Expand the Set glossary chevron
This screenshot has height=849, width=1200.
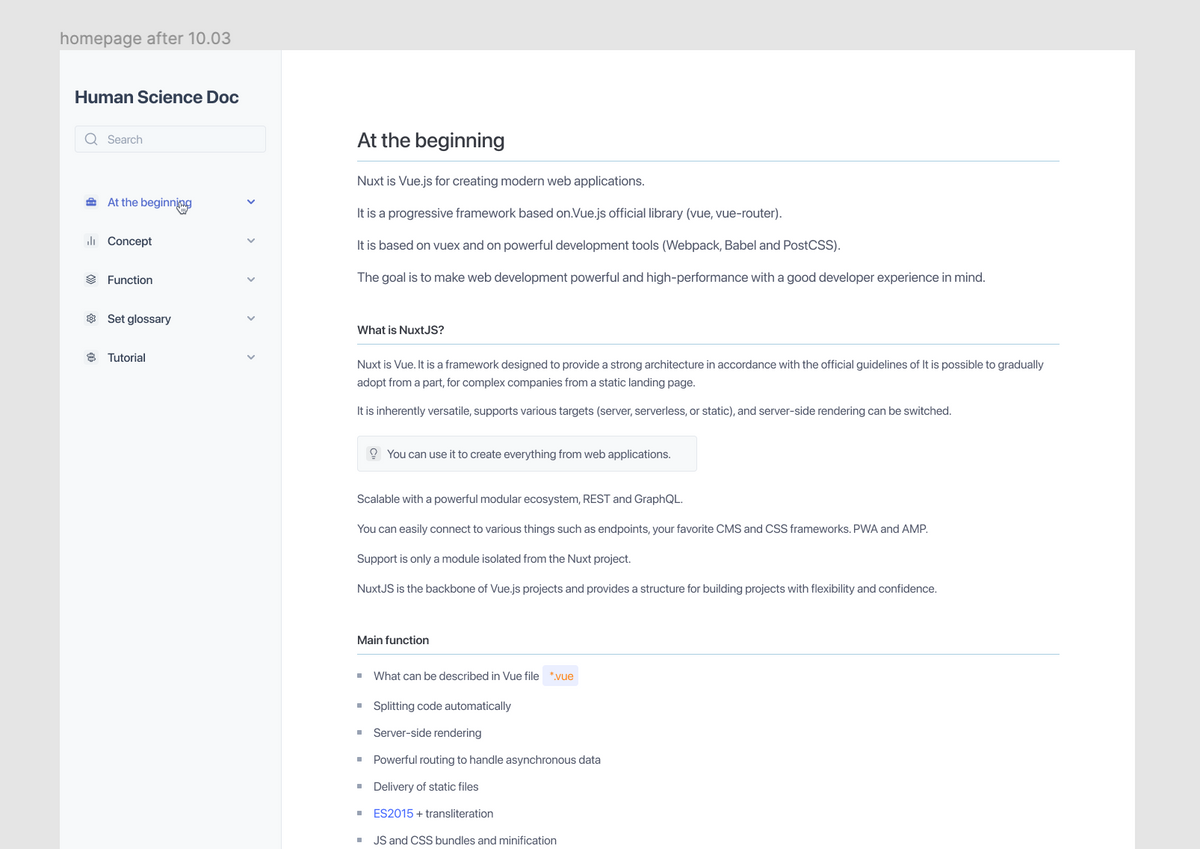pos(251,319)
